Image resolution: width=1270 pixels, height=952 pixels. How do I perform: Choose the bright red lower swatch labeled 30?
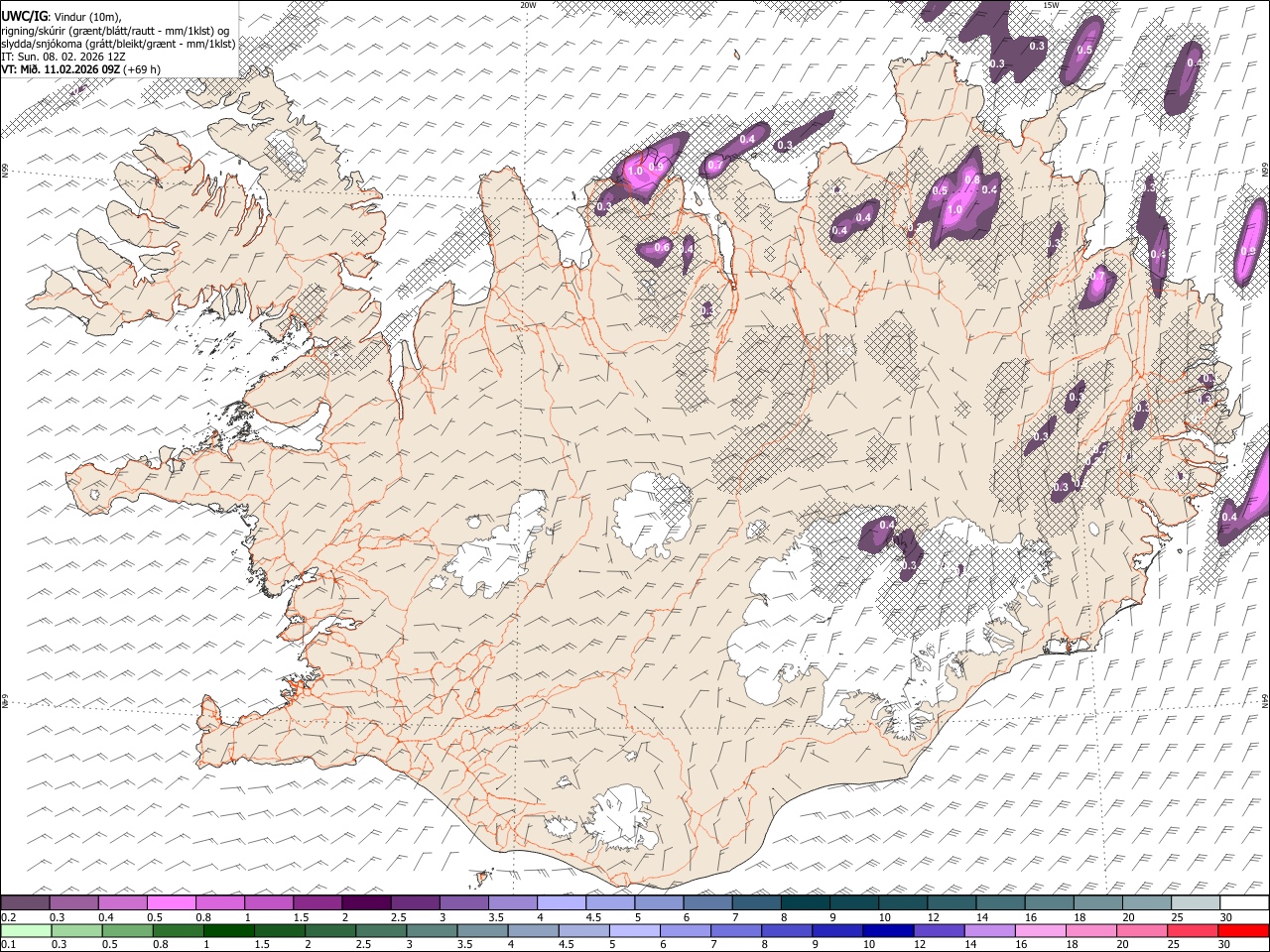click(x=1243, y=930)
